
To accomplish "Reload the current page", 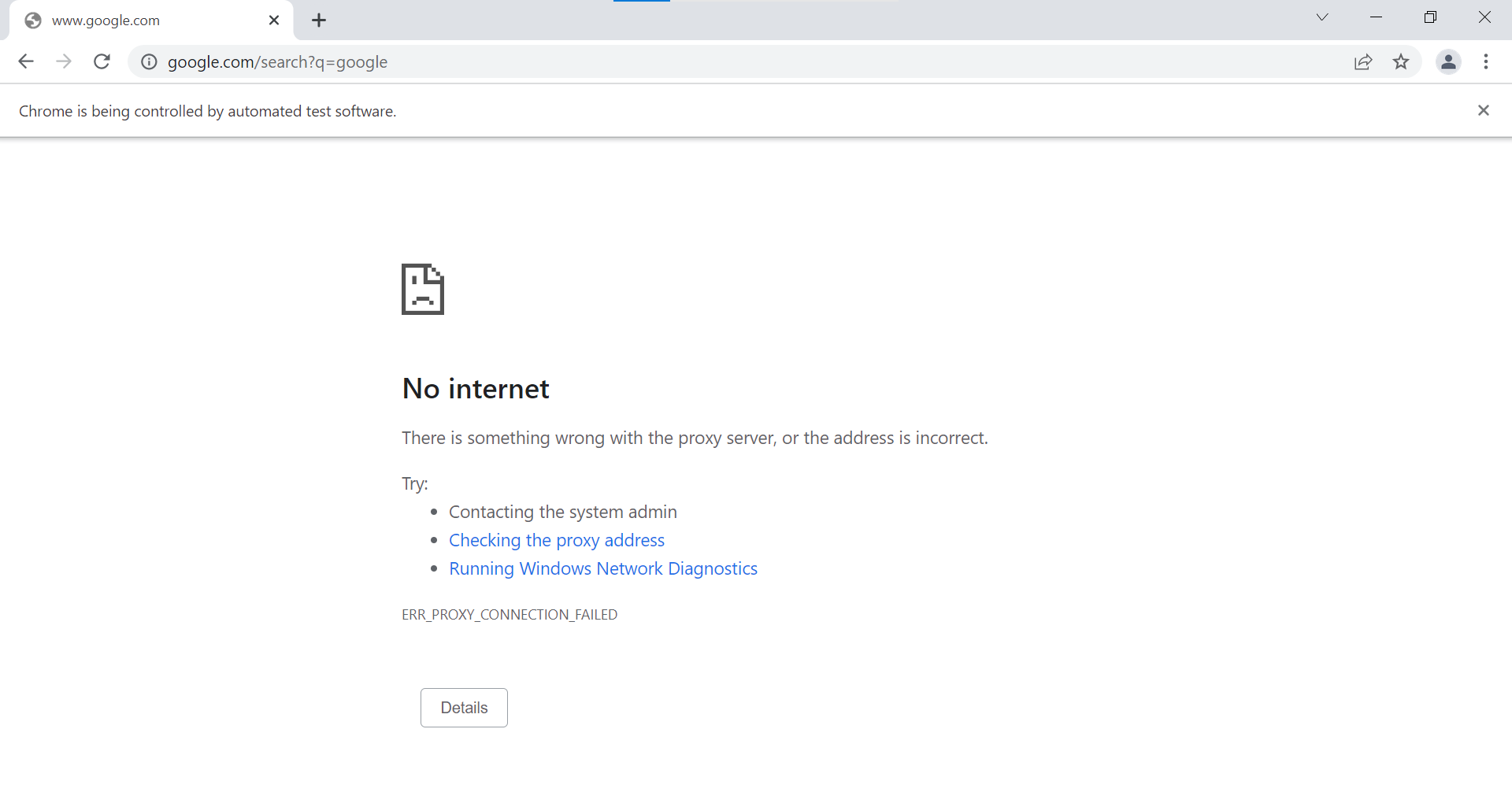I will (x=102, y=61).
